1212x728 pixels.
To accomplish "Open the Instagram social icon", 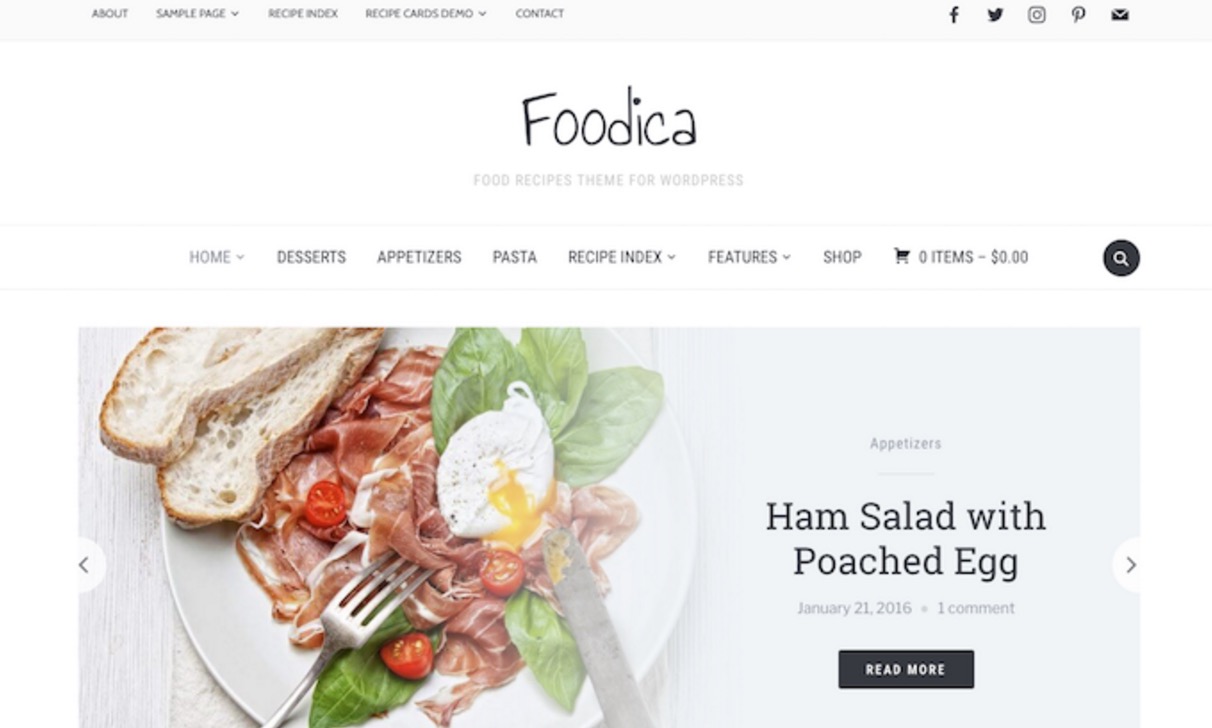I will tap(1037, 14).
